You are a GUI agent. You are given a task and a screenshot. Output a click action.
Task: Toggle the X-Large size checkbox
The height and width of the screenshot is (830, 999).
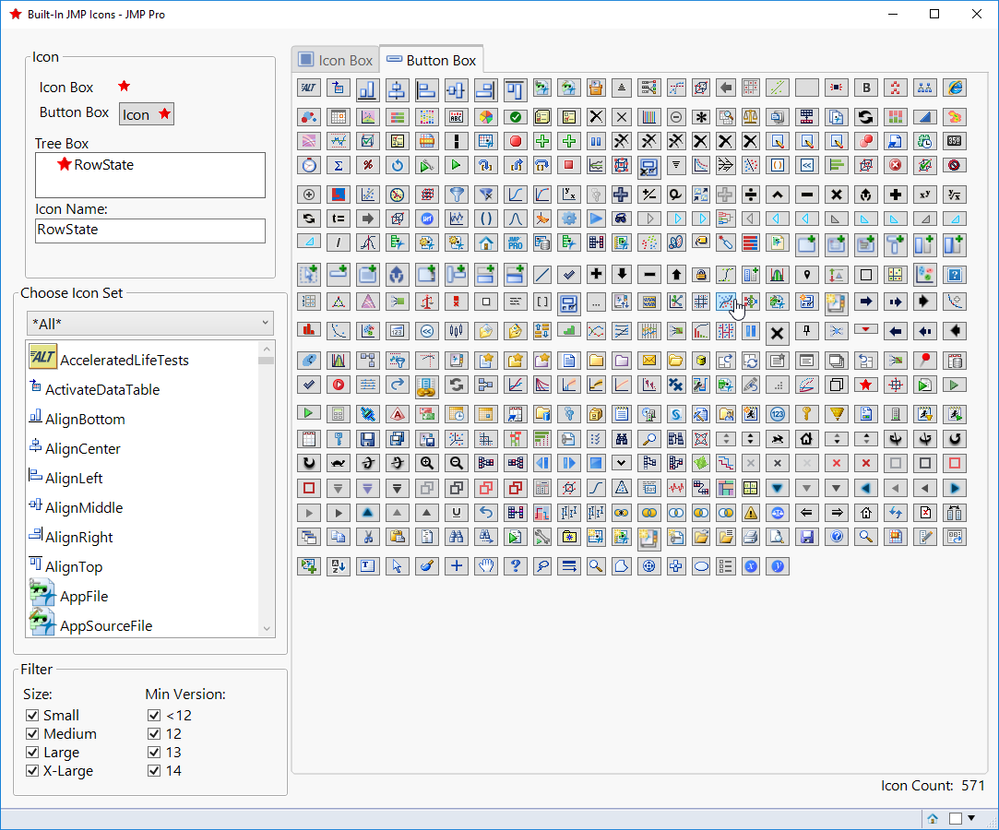[31, 771]
